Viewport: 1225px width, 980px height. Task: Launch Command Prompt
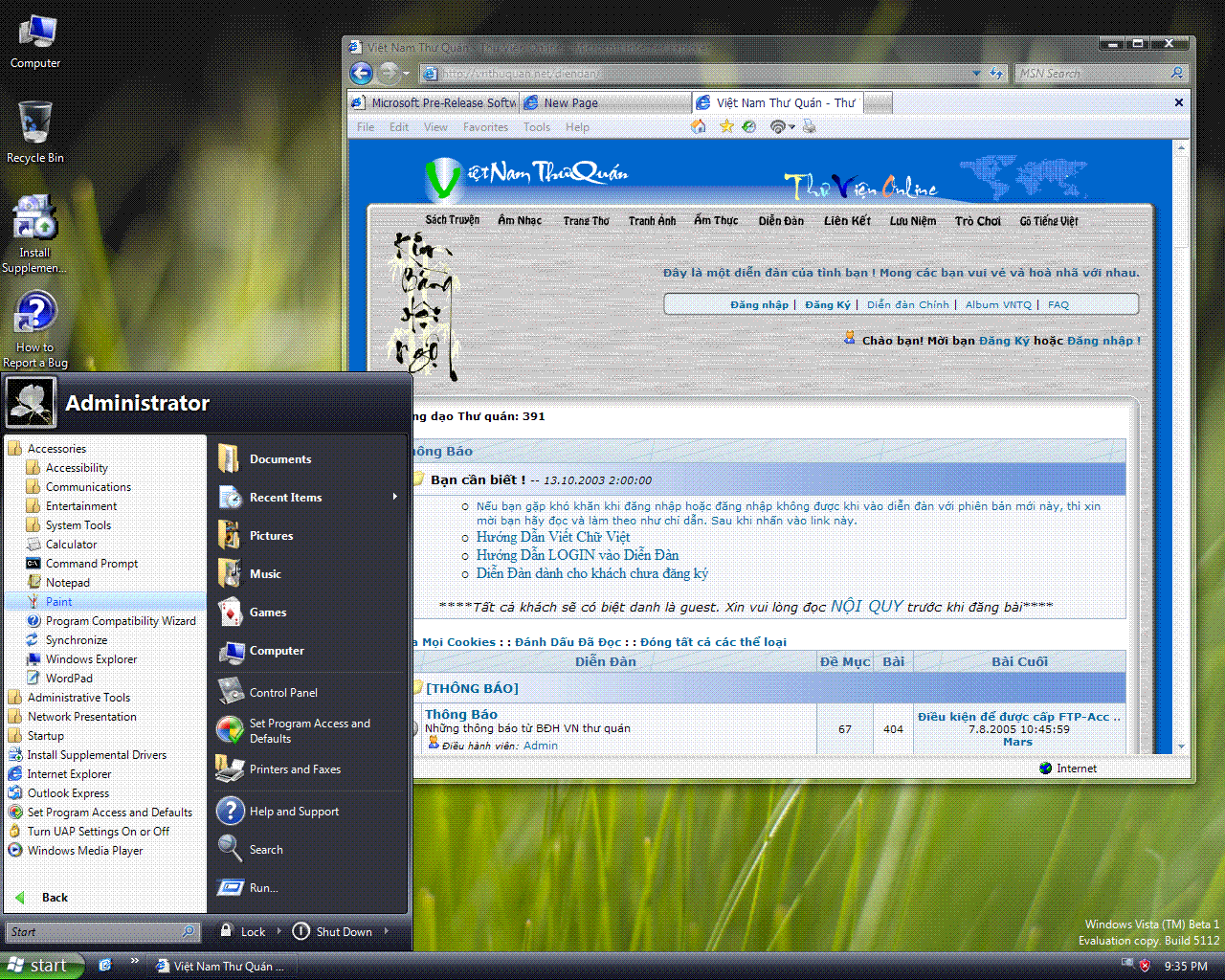tap(92, 563)
